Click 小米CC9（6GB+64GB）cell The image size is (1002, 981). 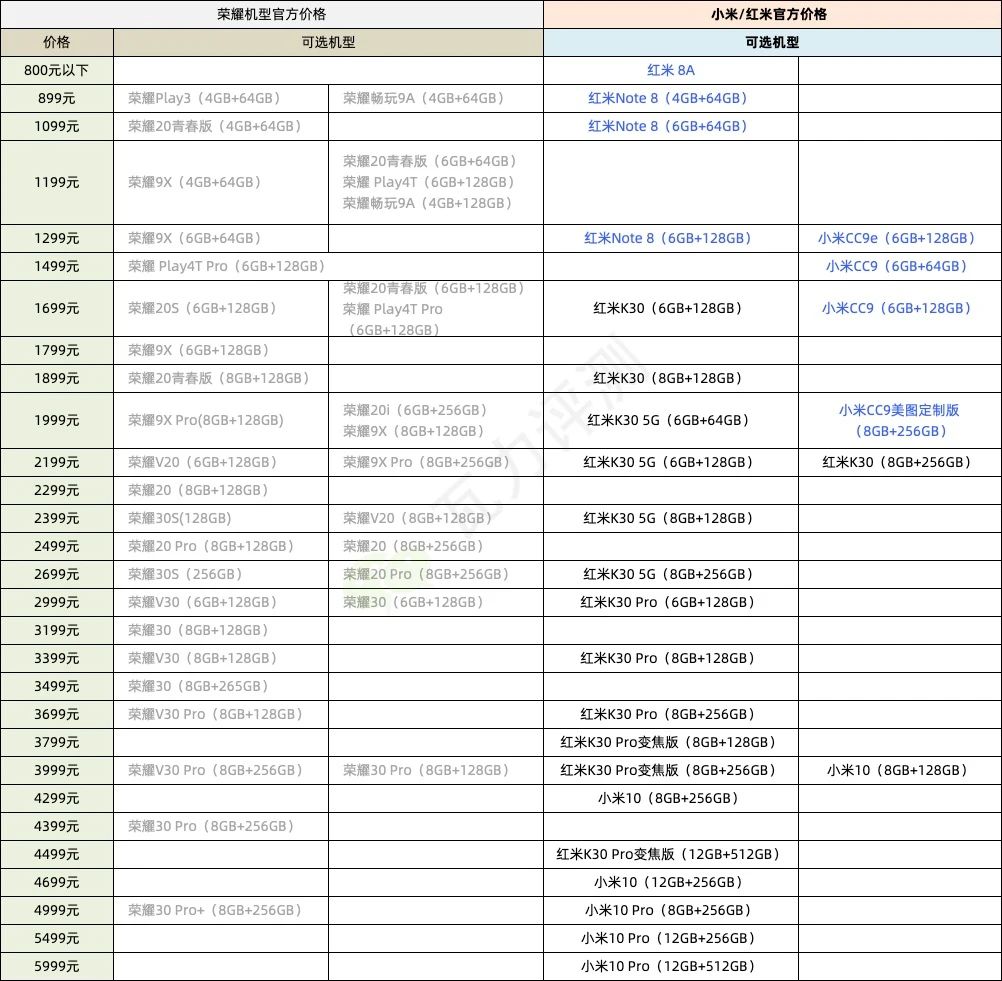[900, 266]
